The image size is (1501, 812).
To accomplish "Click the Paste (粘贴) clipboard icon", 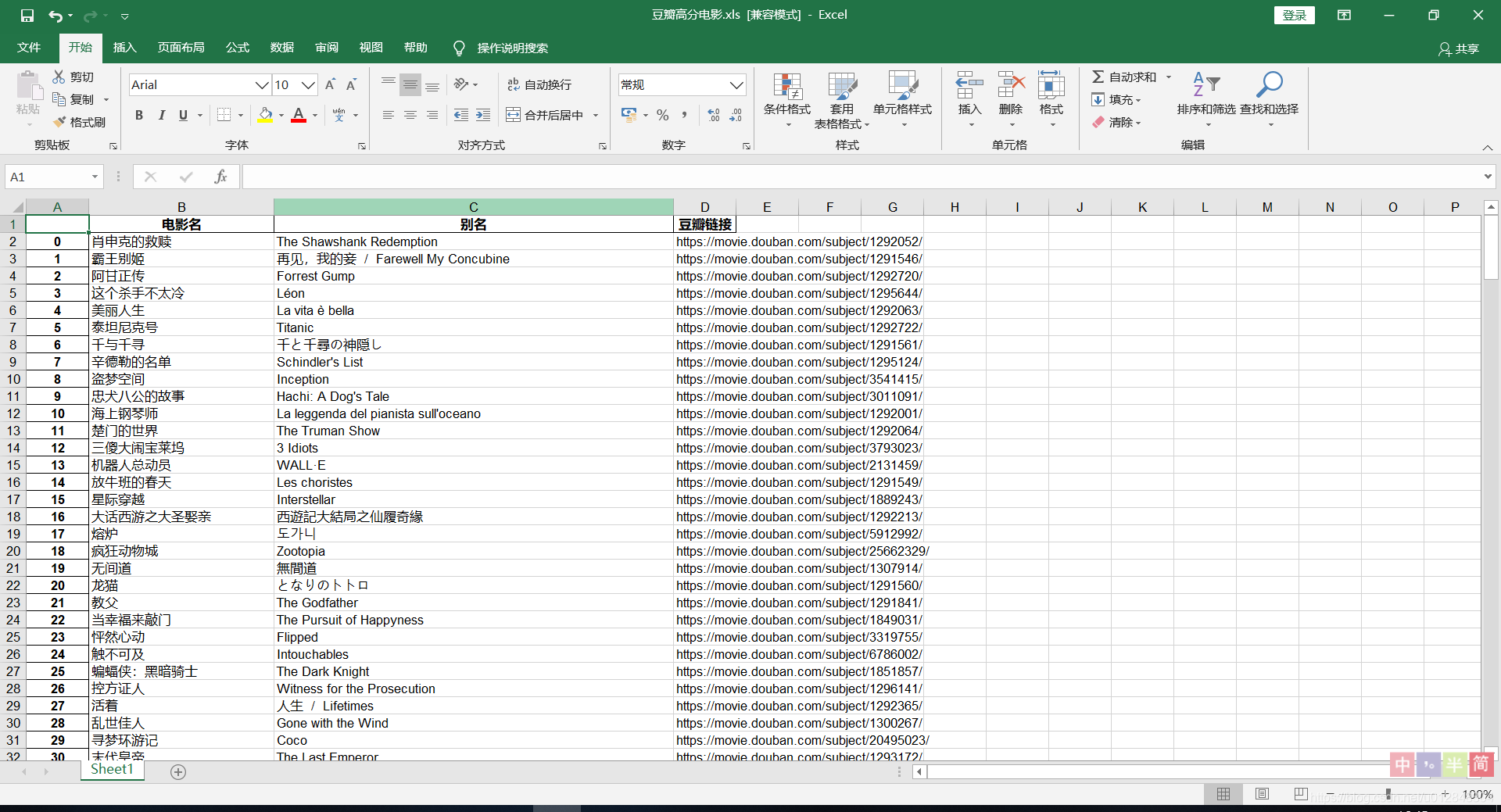I will click(x=29, y=86).
